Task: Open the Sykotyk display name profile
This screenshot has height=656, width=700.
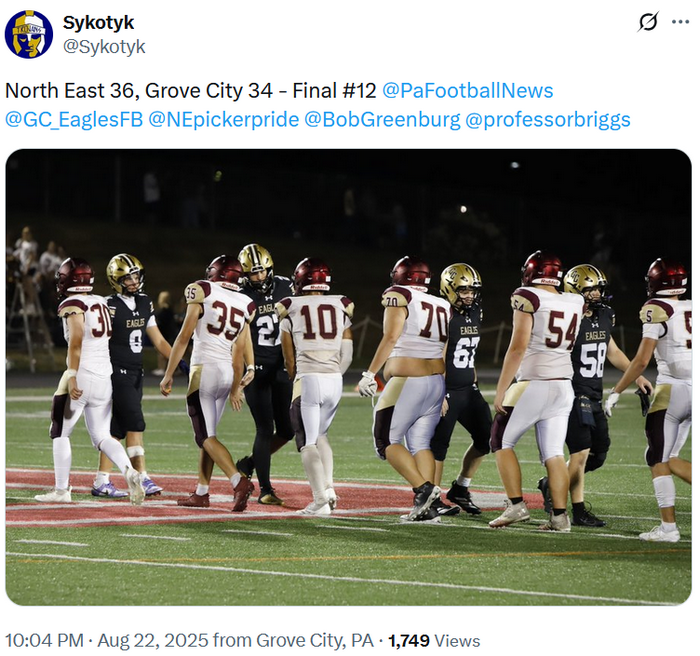Action: 98,22
